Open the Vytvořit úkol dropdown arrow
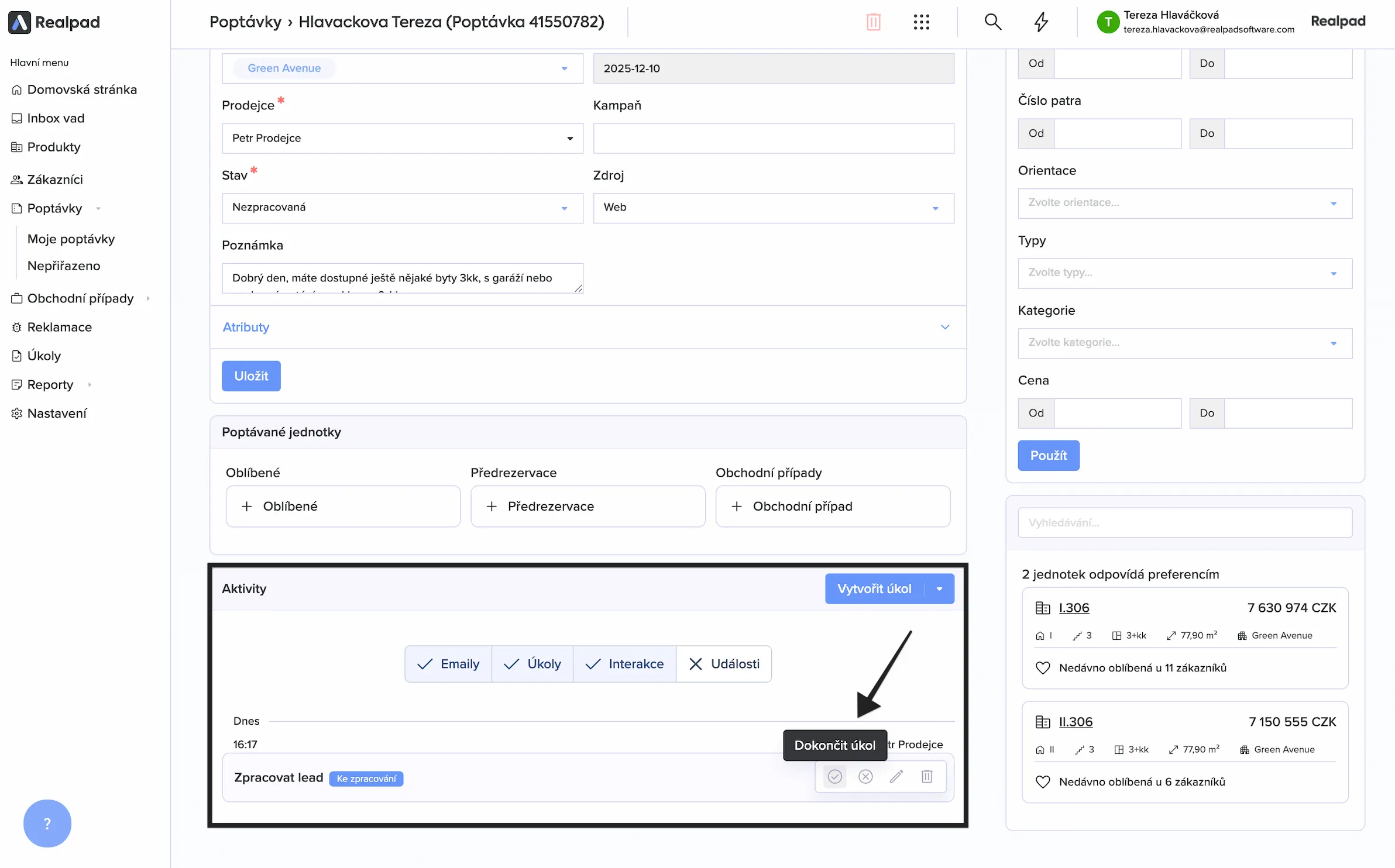Viewport: 1395px width, 868px height. tap(940, 589)
